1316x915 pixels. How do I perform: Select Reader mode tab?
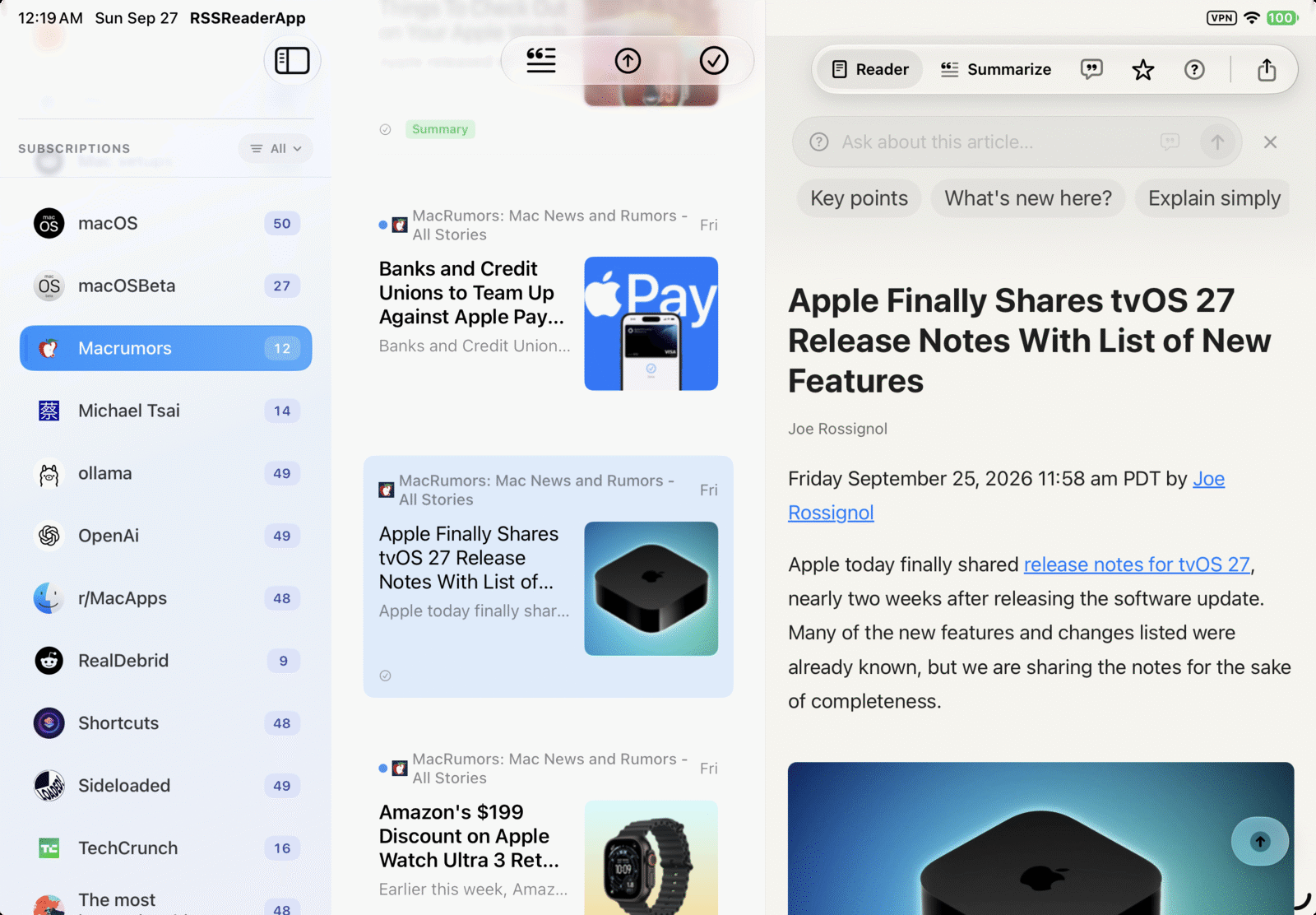click(869, 70)
